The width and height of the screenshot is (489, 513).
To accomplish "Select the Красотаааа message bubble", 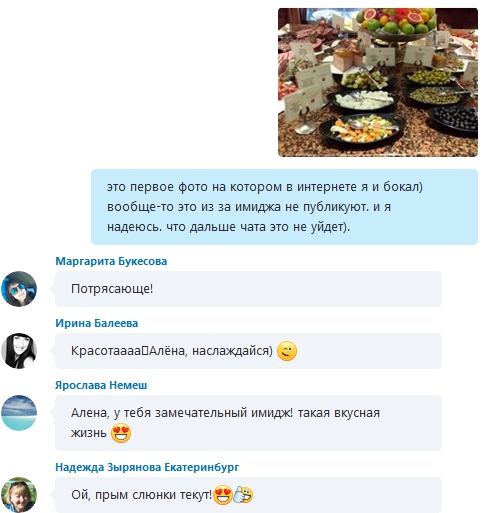I will (x=248, y=351).
